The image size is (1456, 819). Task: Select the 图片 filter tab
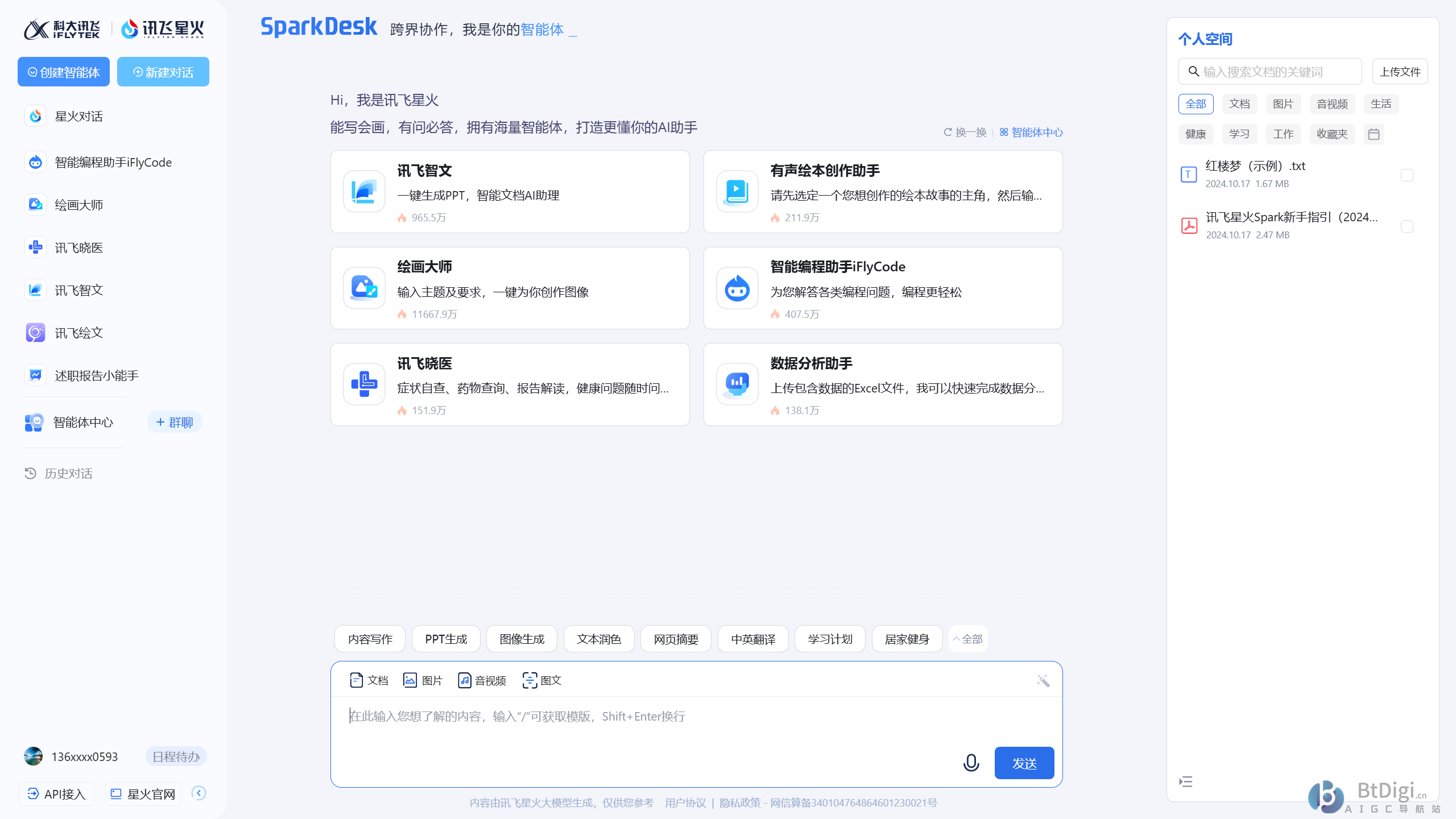tap(1283, 104)
